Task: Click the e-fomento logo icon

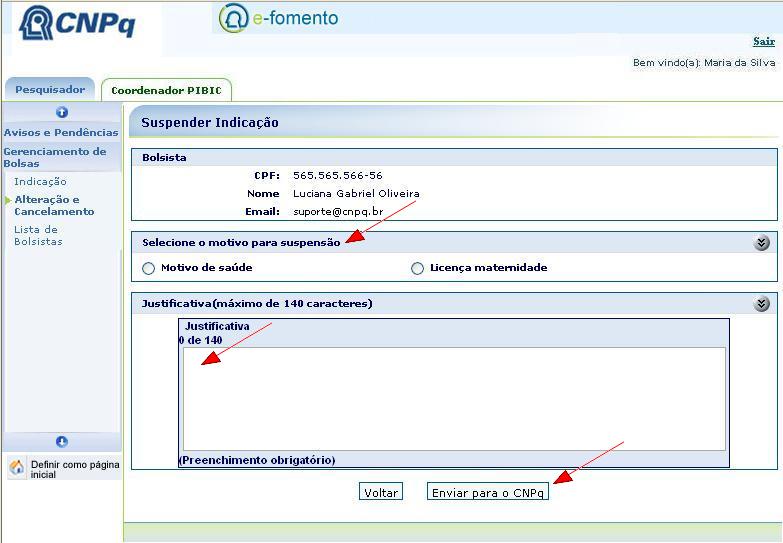Action: coord(233,19)
